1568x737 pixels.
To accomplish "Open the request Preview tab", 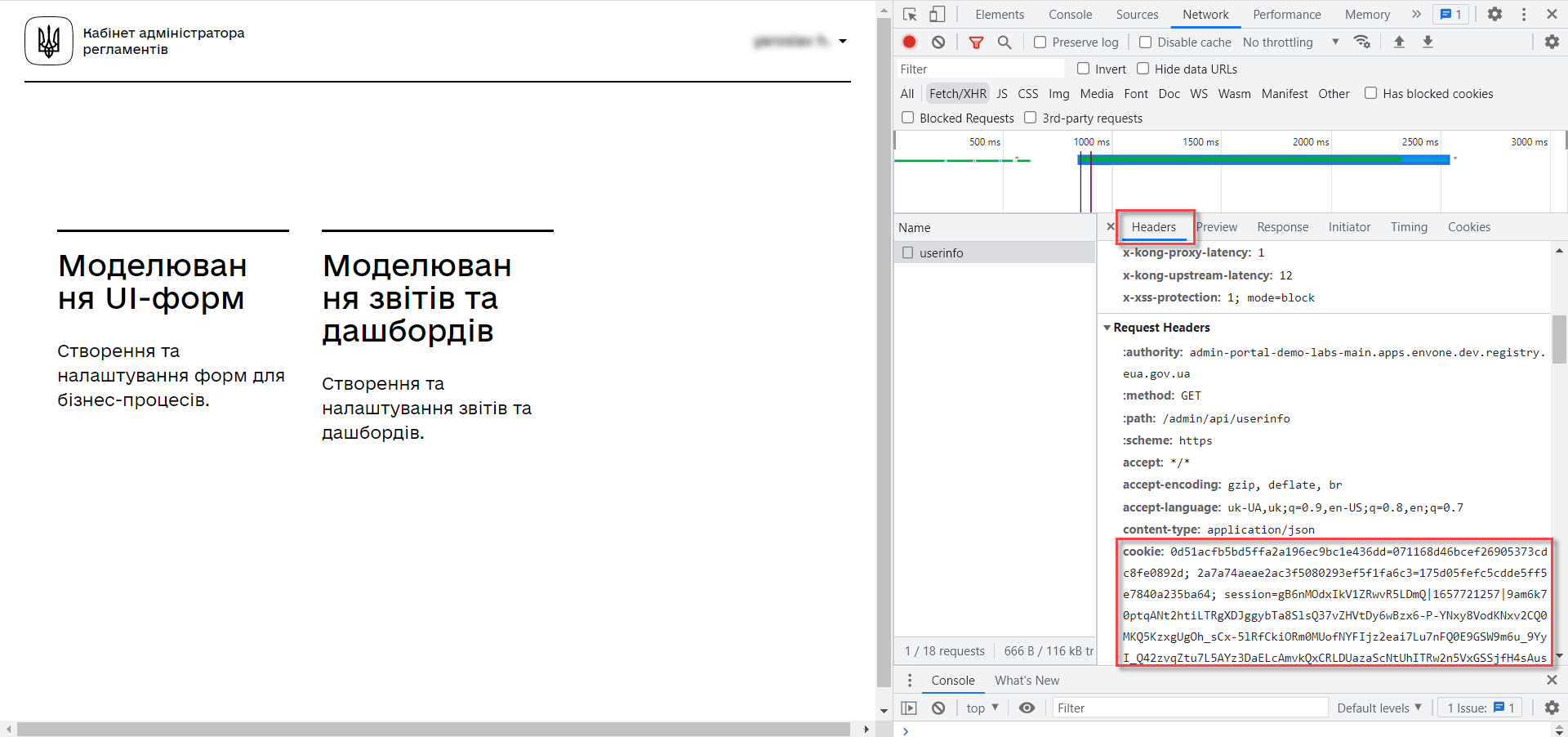I will coord(1217,227).
